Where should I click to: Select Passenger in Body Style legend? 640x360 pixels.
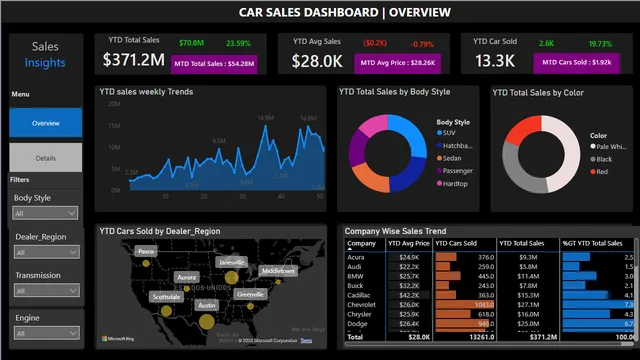[x=455, y=171]
